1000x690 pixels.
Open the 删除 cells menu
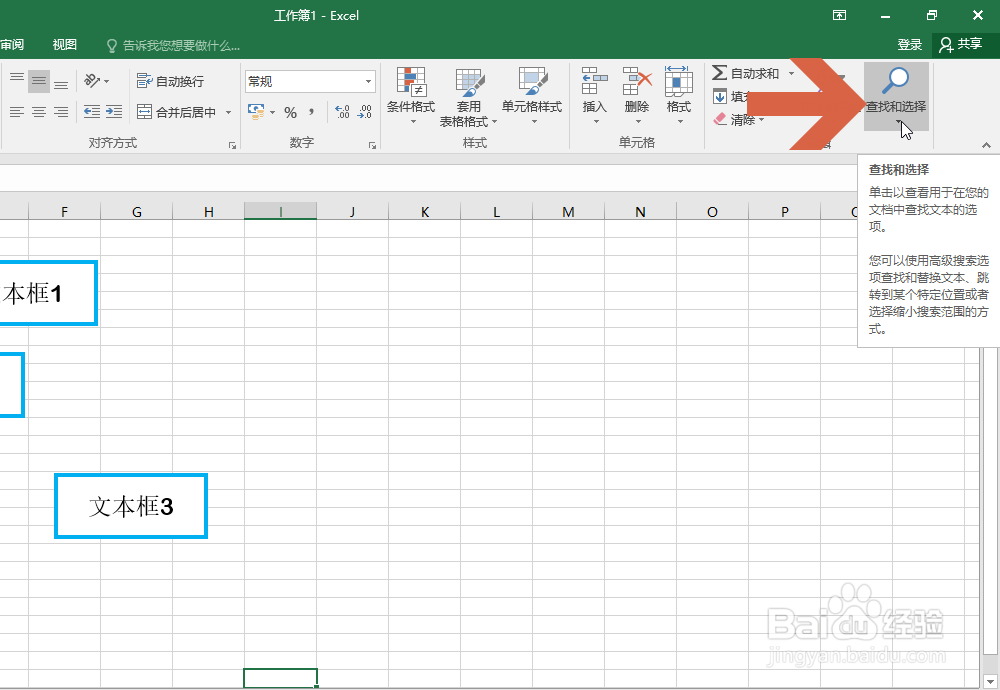click(636, 96)
